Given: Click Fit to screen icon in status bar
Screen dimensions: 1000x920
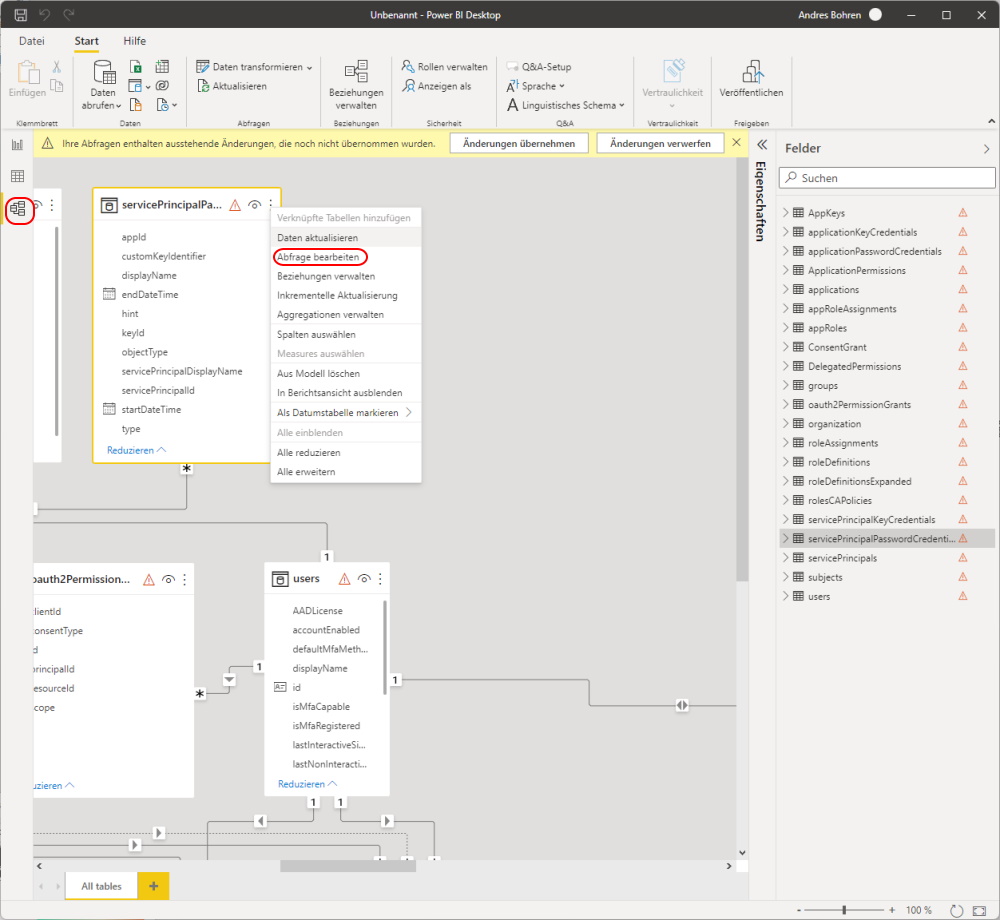Looking at the screenshot, I should tap(980, 910).
